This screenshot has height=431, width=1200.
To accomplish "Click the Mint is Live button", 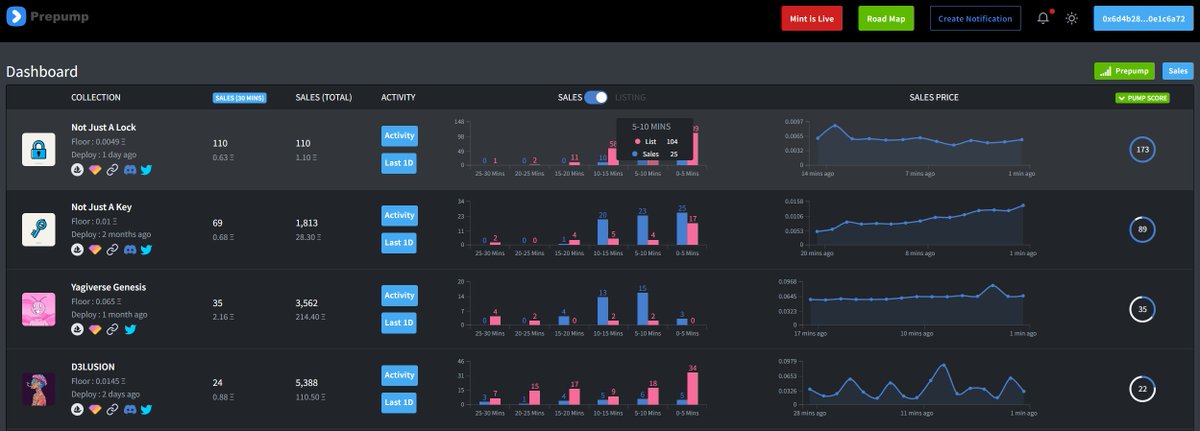I will [812, 18].
